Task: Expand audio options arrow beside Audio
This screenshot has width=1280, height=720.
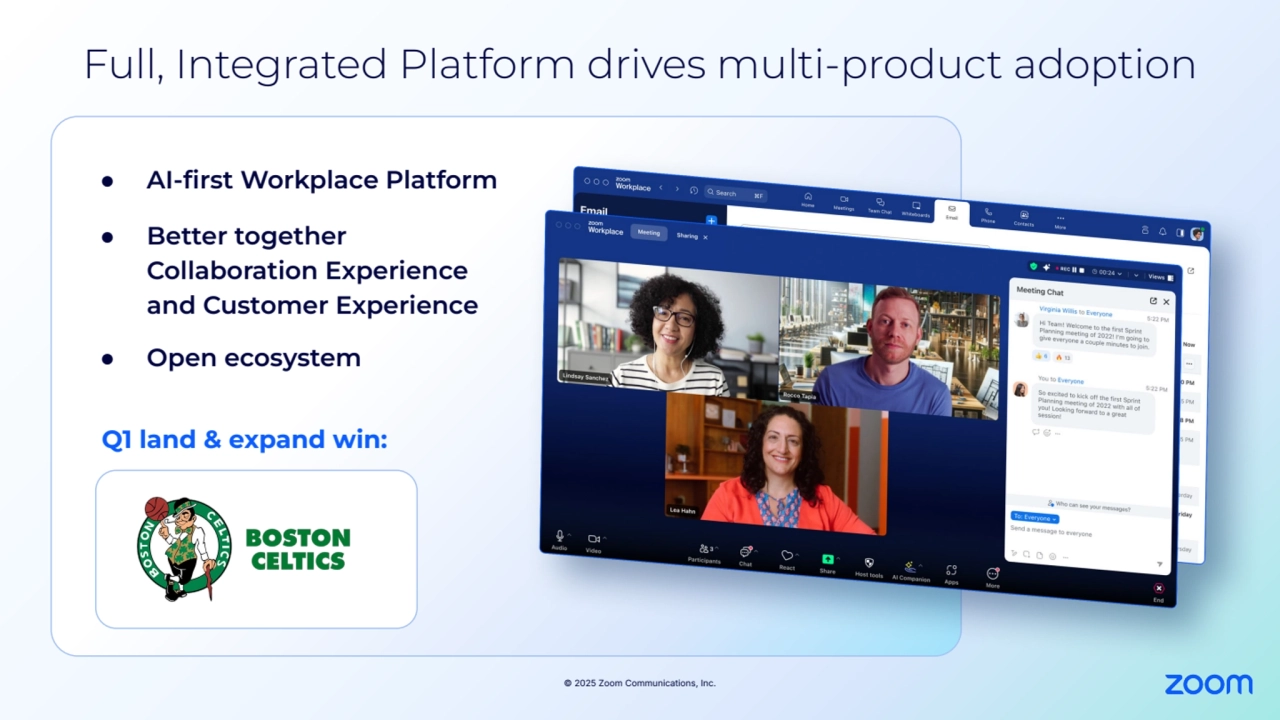Action: point(569,535)
